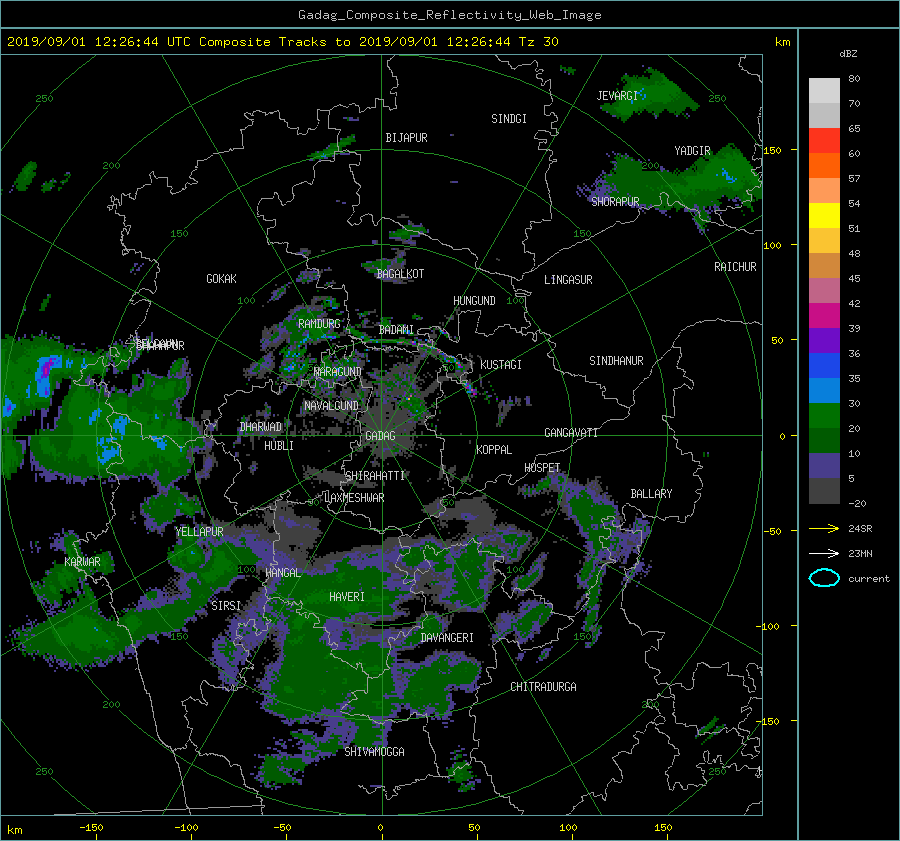Click the NAVALGUND city label
This screenshot has height=841, width=900.
331,406
